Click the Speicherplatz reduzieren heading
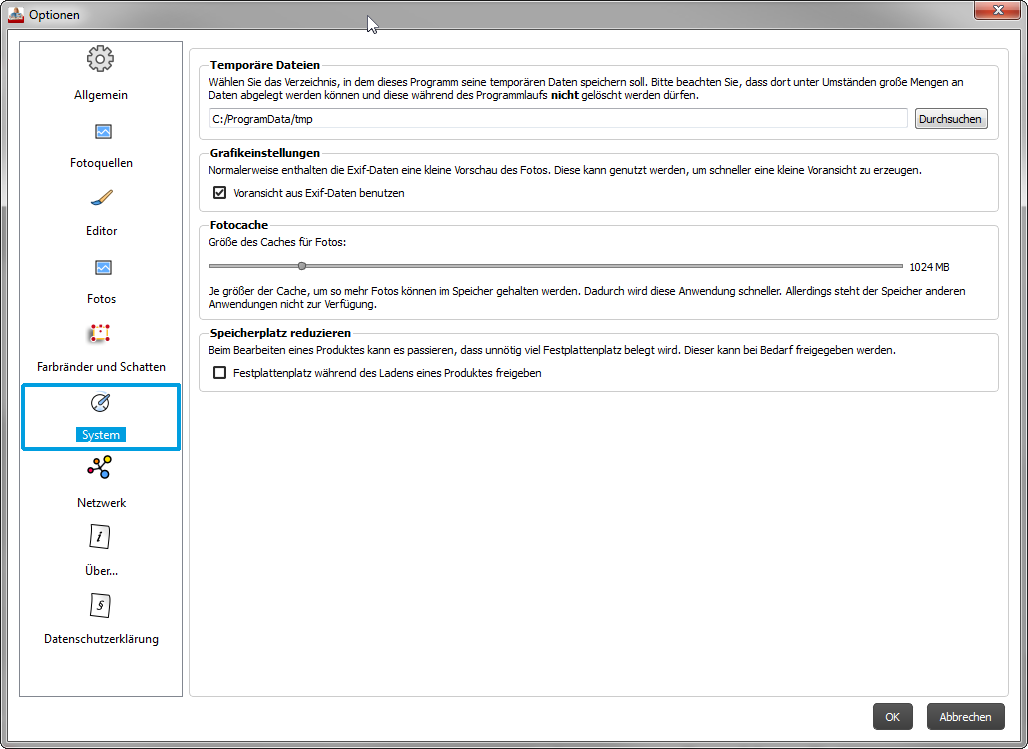 click(x=280, y=333)
